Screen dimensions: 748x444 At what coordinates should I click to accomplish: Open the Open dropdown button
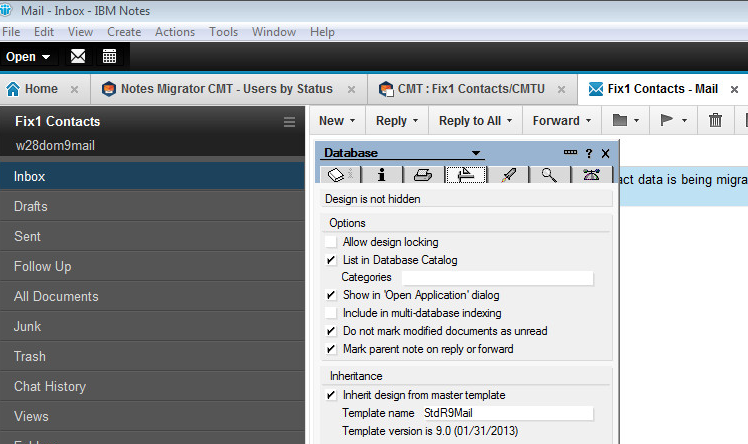pos(28,57)
